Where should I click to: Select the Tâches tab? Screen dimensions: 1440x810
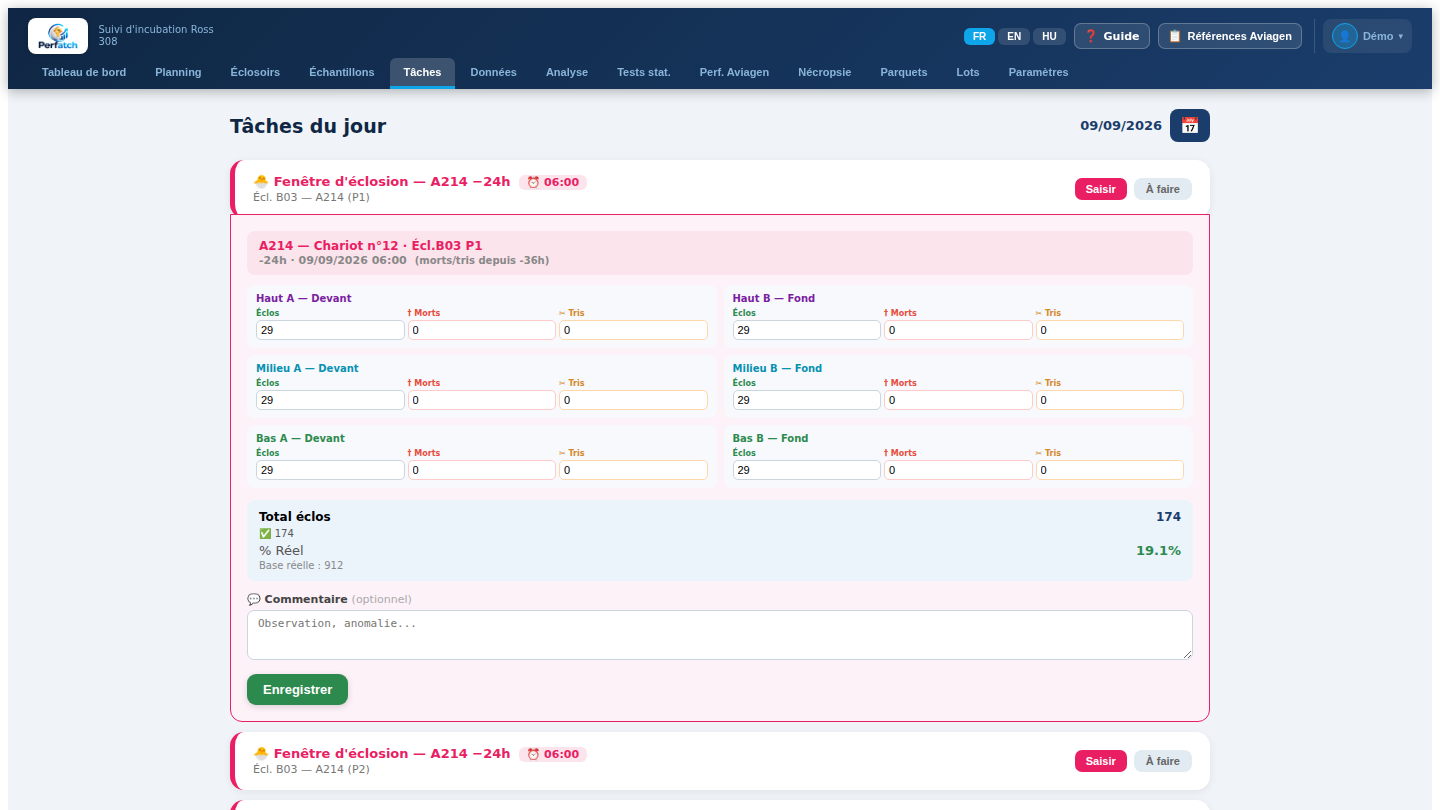tap(422, 72)
